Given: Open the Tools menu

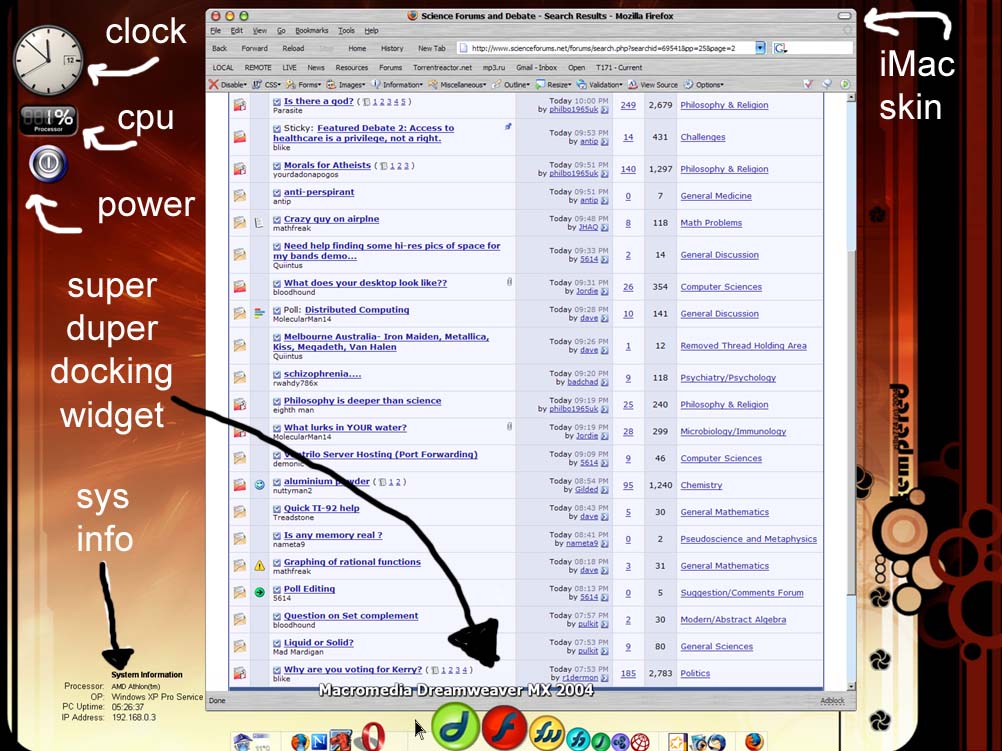Looking at the screenshot, I should 346,31.
